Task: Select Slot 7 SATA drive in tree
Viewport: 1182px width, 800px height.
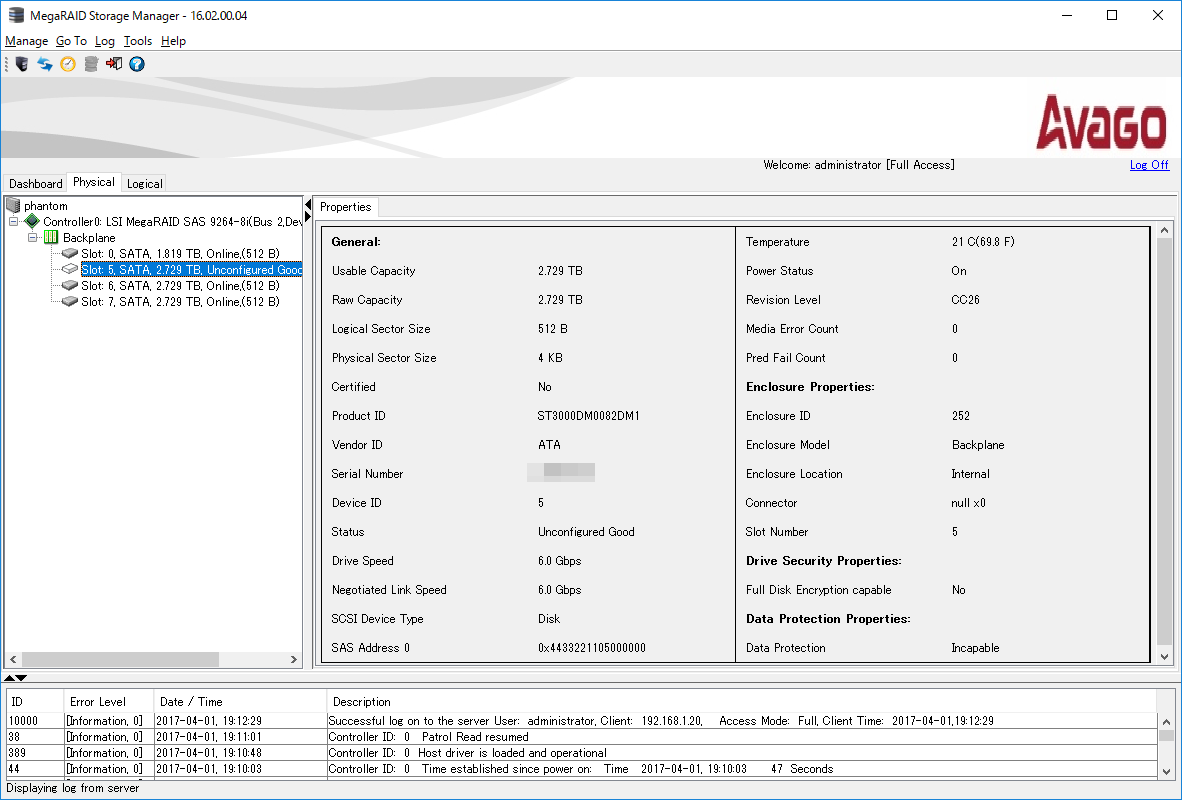Action: point(180,301)
